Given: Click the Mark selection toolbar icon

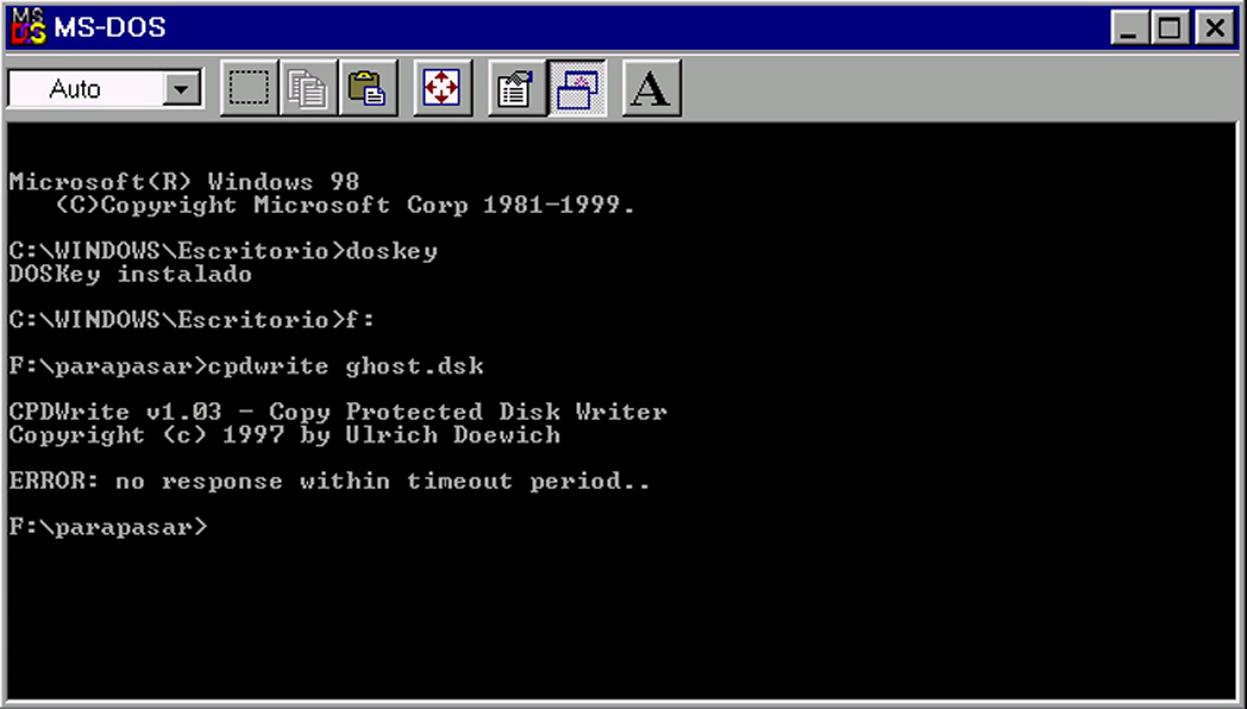Looking at the screenshot, I should (249, 89).
